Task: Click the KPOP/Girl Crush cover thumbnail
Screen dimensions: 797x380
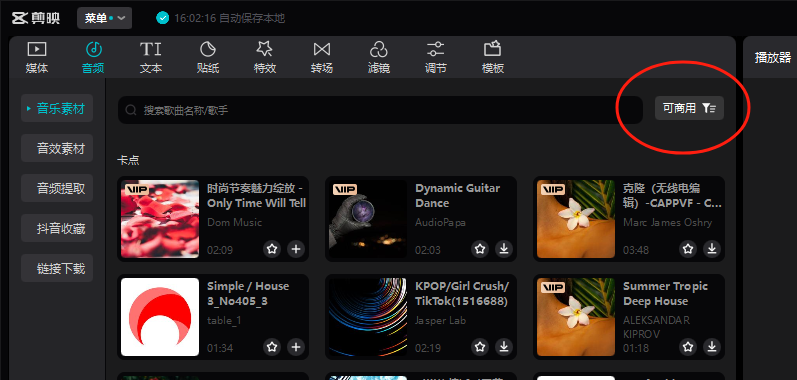Action: point(367,317)
